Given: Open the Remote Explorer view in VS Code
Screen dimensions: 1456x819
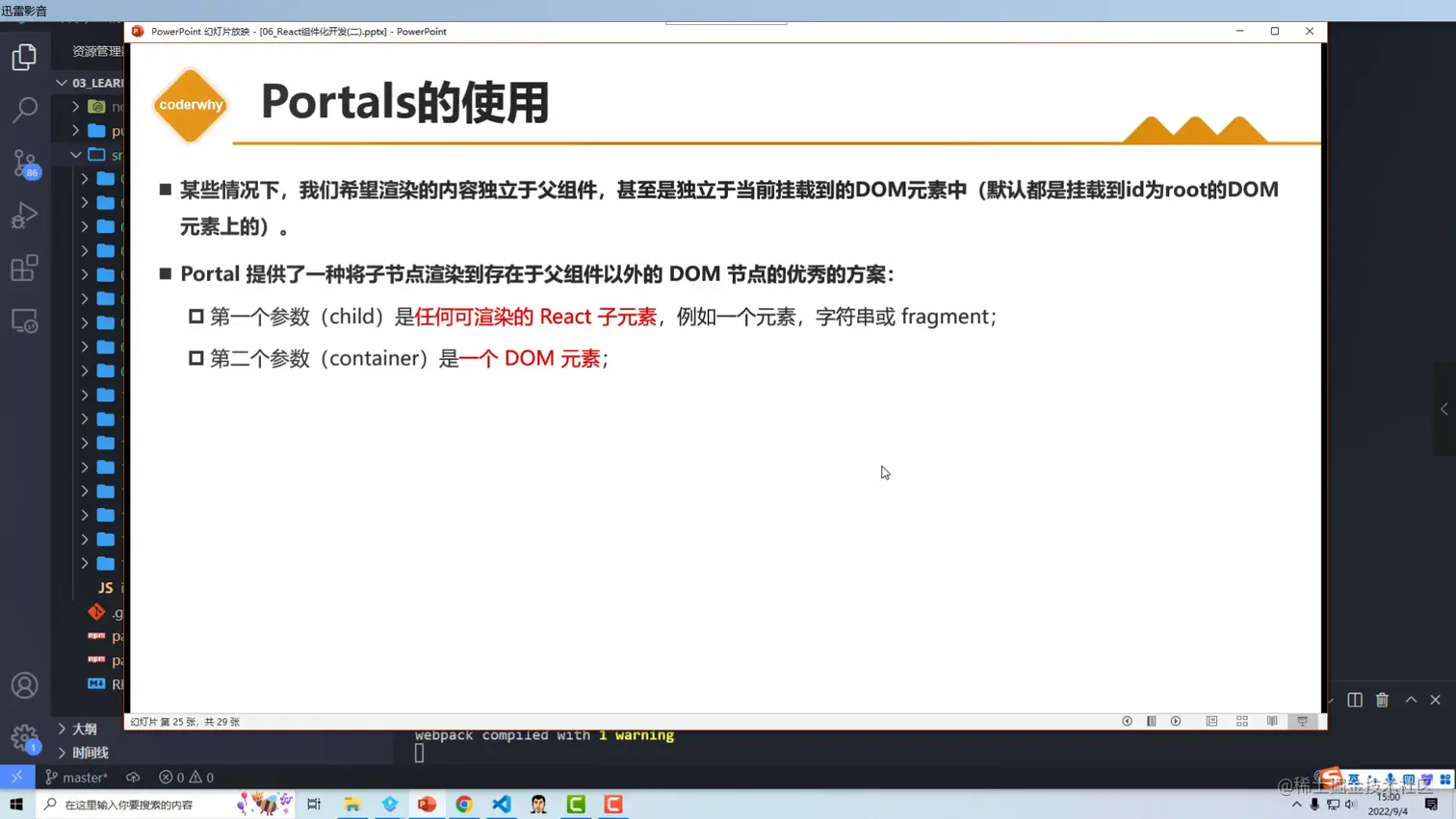Looking at the screenshot, I should tap(25, 321).
